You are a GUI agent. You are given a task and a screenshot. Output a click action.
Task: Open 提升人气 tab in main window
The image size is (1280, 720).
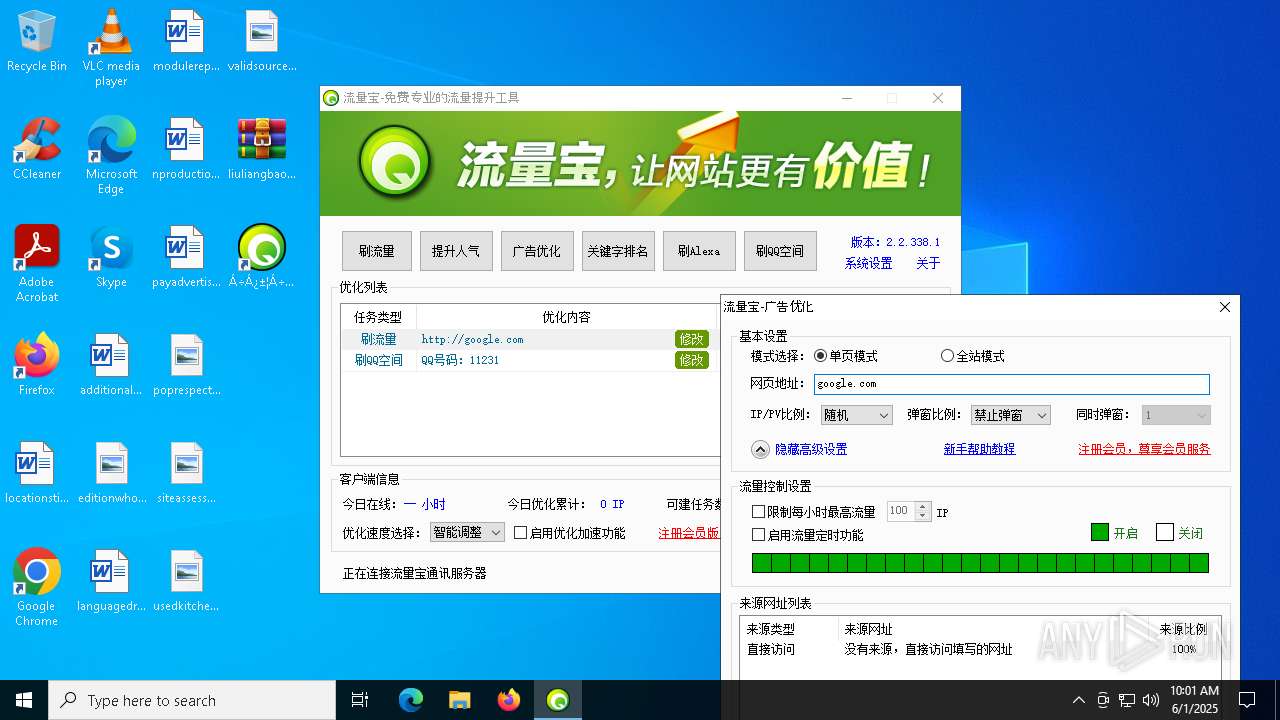pos(456,251)
